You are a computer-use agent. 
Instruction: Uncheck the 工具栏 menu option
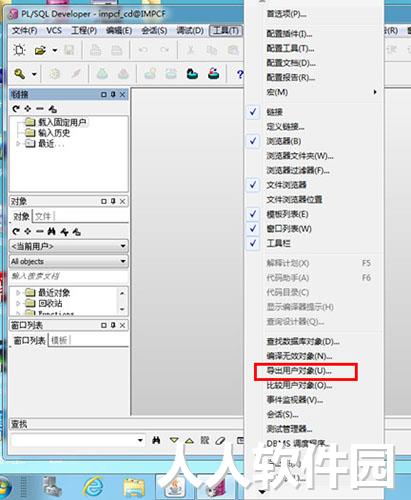278,243
